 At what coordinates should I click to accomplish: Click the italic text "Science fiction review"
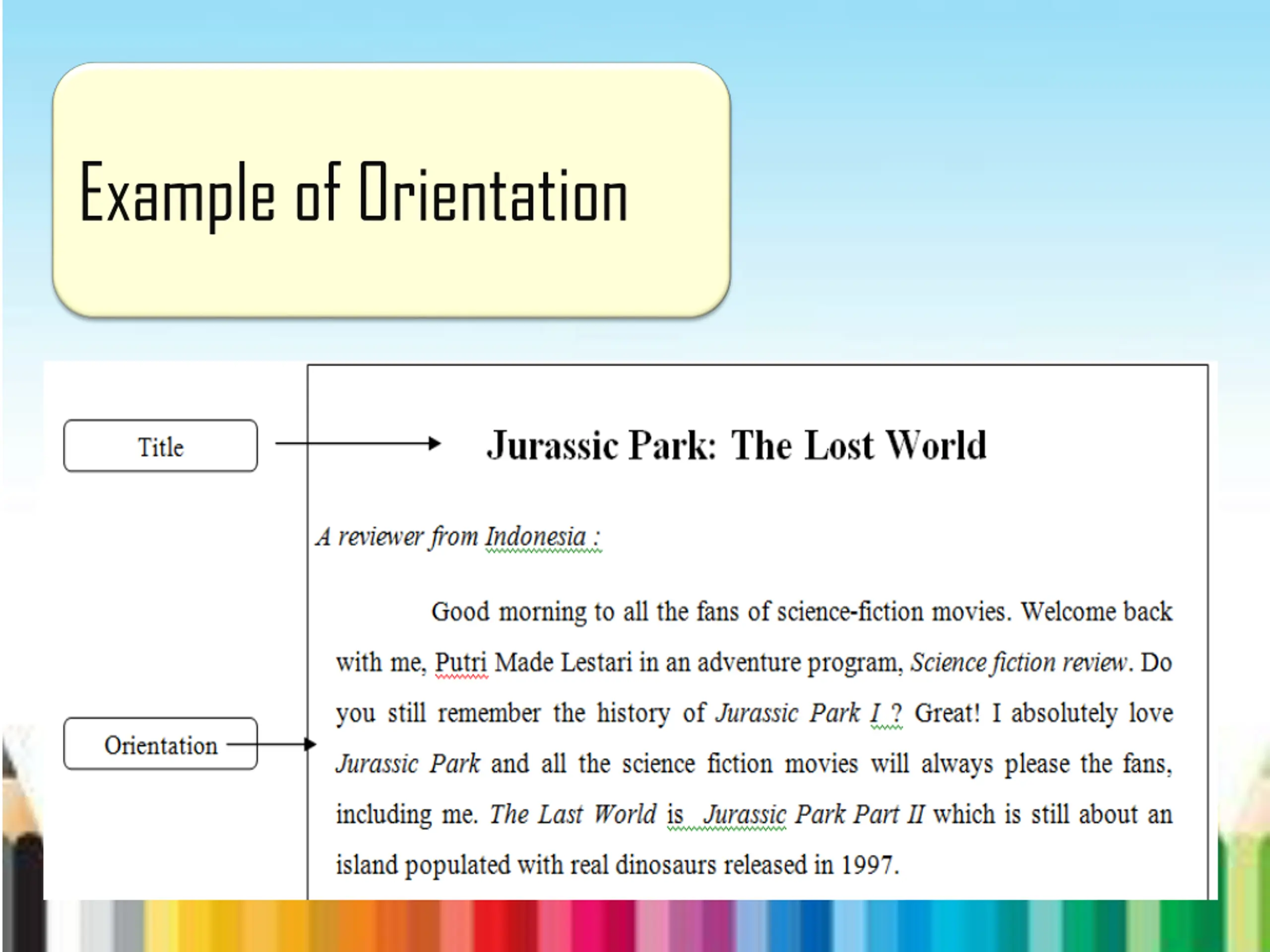[1019, 663]
